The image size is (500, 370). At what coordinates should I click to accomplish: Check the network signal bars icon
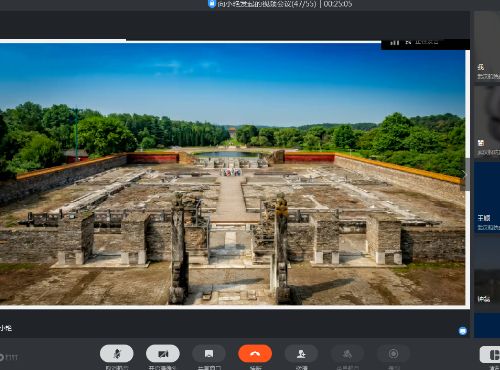395,42
